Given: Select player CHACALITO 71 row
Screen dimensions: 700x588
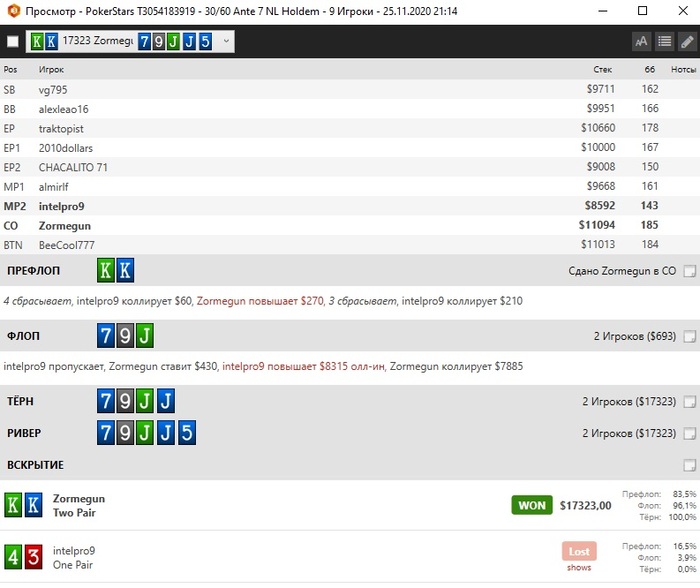Looking at the screenshot, I should tap(350, 167).
